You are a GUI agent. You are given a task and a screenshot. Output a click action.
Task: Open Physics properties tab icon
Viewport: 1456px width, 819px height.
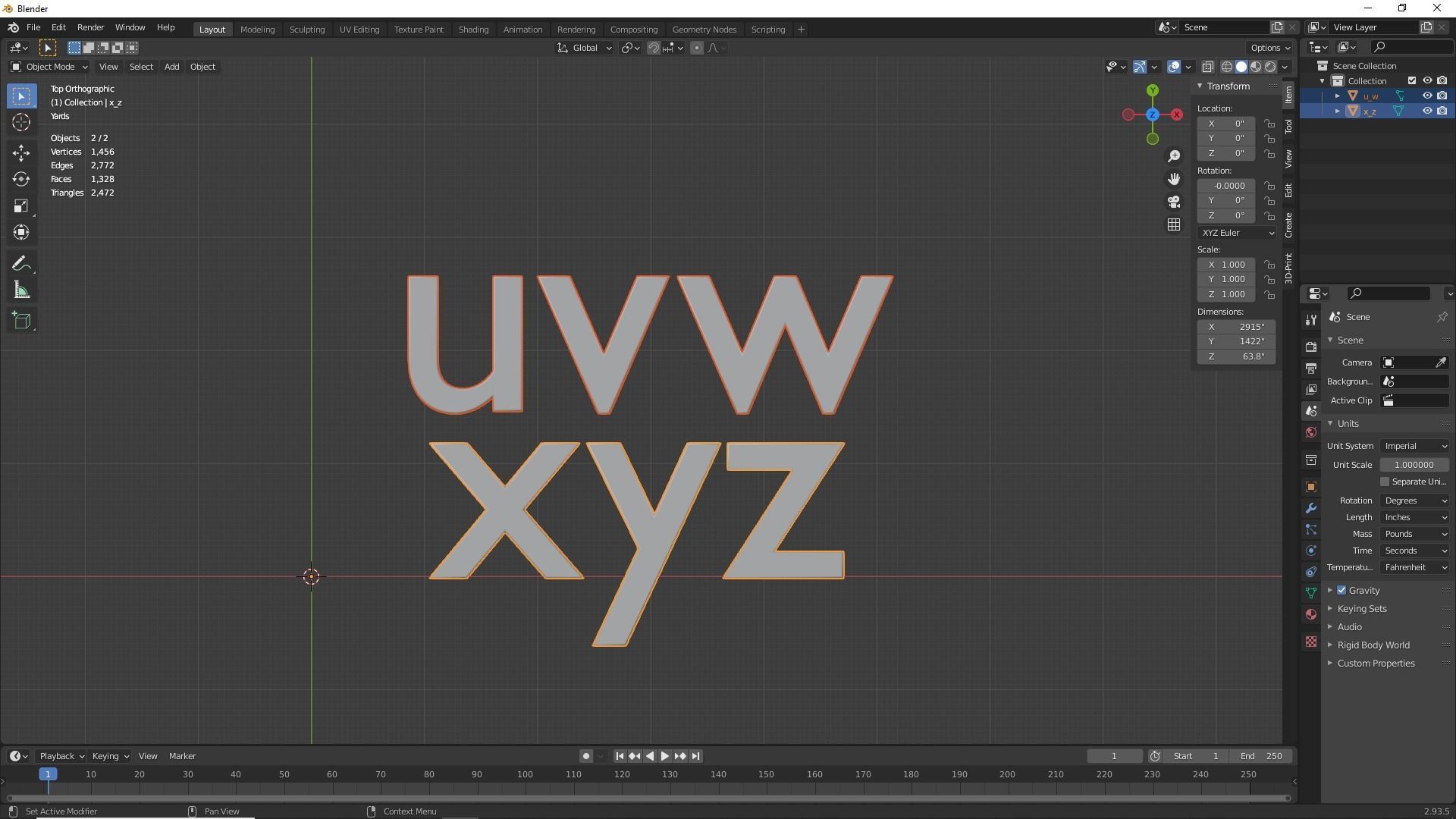click(1311, 551)
